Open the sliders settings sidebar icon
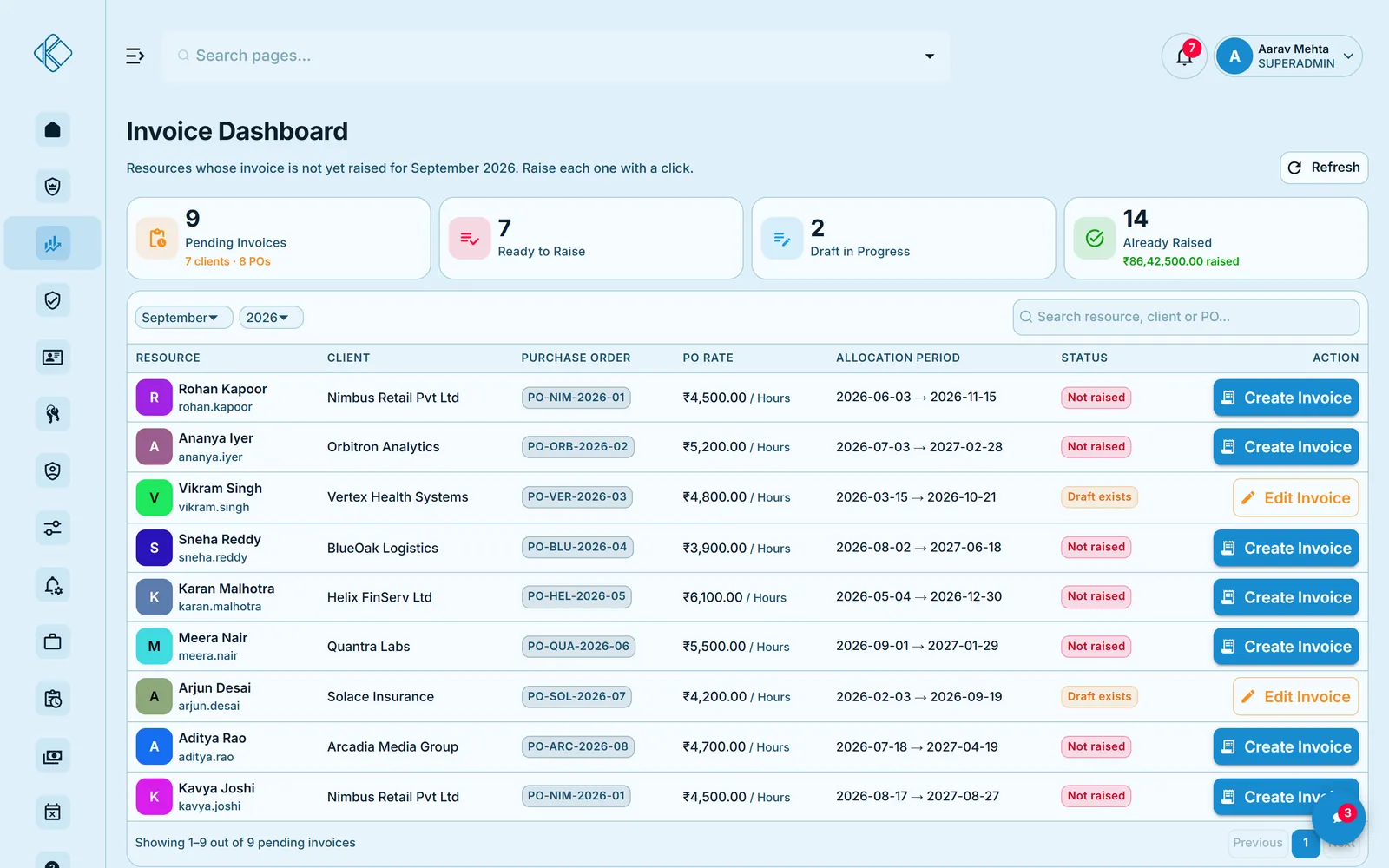This screenshot has height=868, width=1389. 53,528
